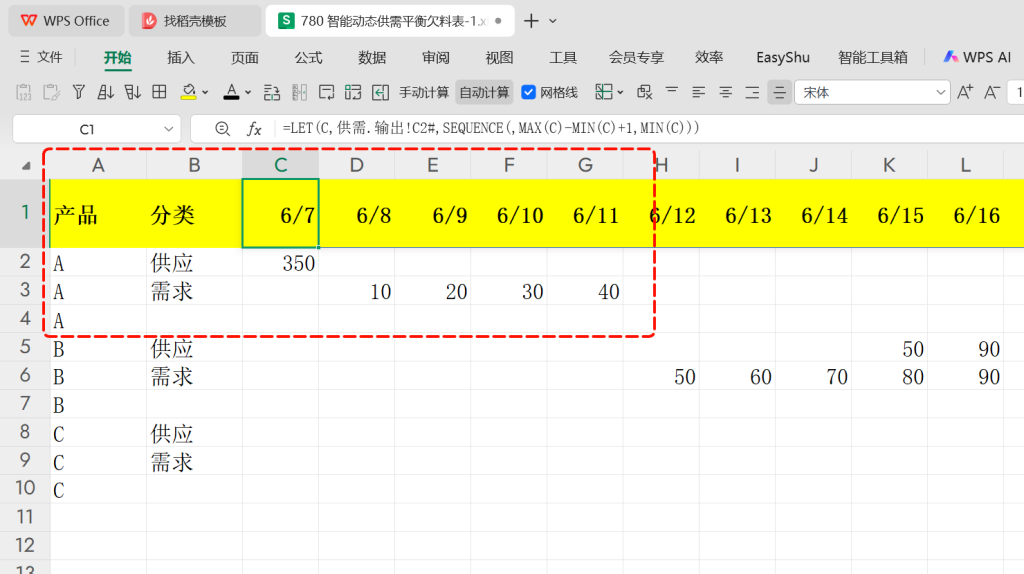Click the freeze panes icon
Screen dimensions: 1024x574
click(603, 92)
